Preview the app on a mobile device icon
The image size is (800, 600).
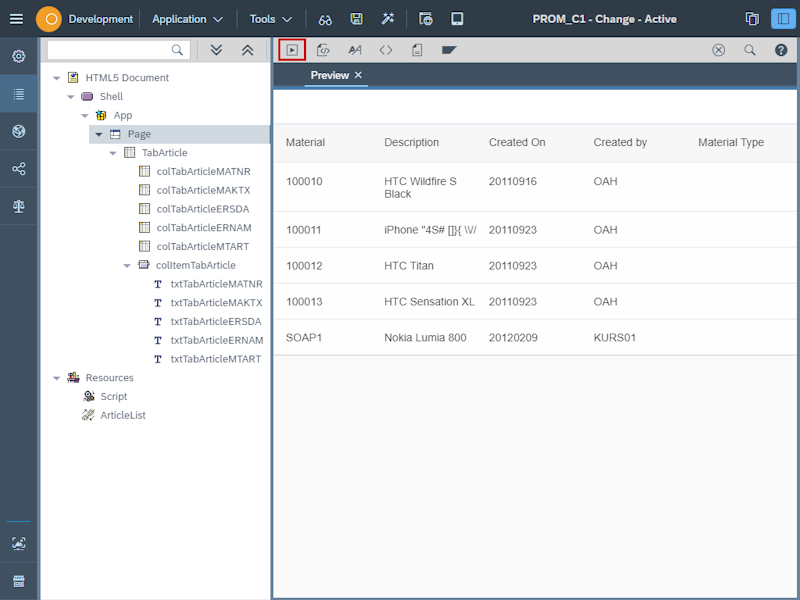[457, 18]
